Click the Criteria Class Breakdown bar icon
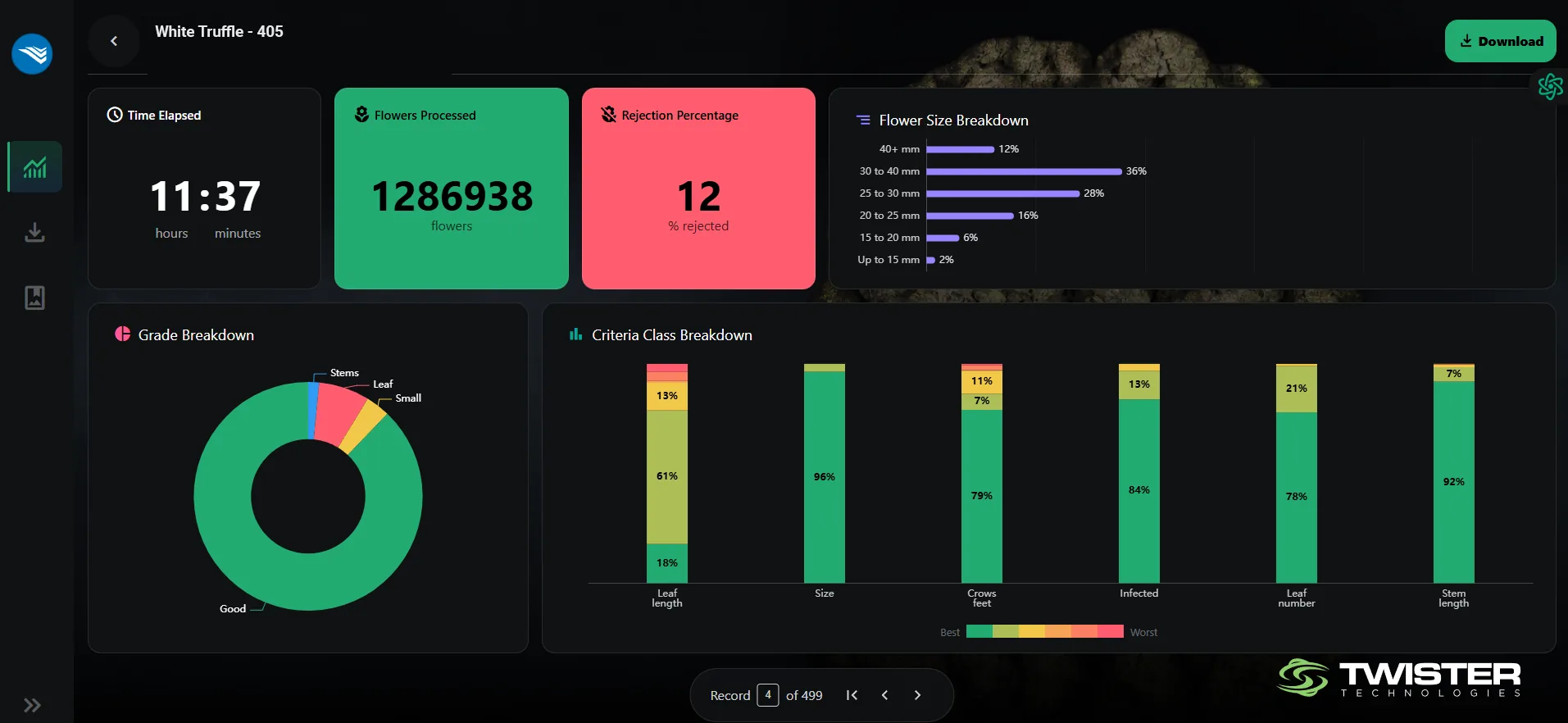This screenshot has height=723, width=1568. (575, 334)
